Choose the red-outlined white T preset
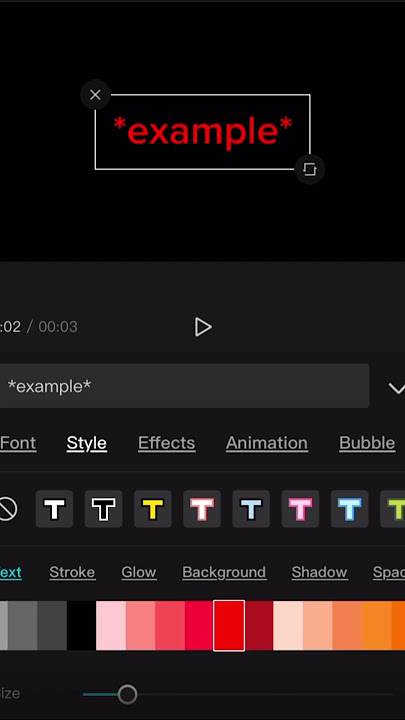This screenshot has width=405, height=720. 202,509
